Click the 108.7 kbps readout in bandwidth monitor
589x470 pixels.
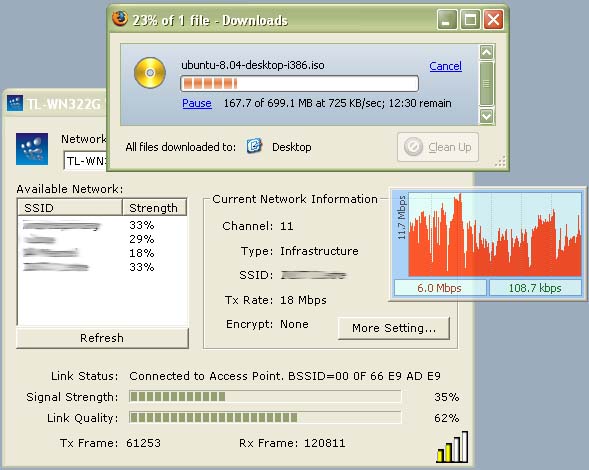click(535, 288)
